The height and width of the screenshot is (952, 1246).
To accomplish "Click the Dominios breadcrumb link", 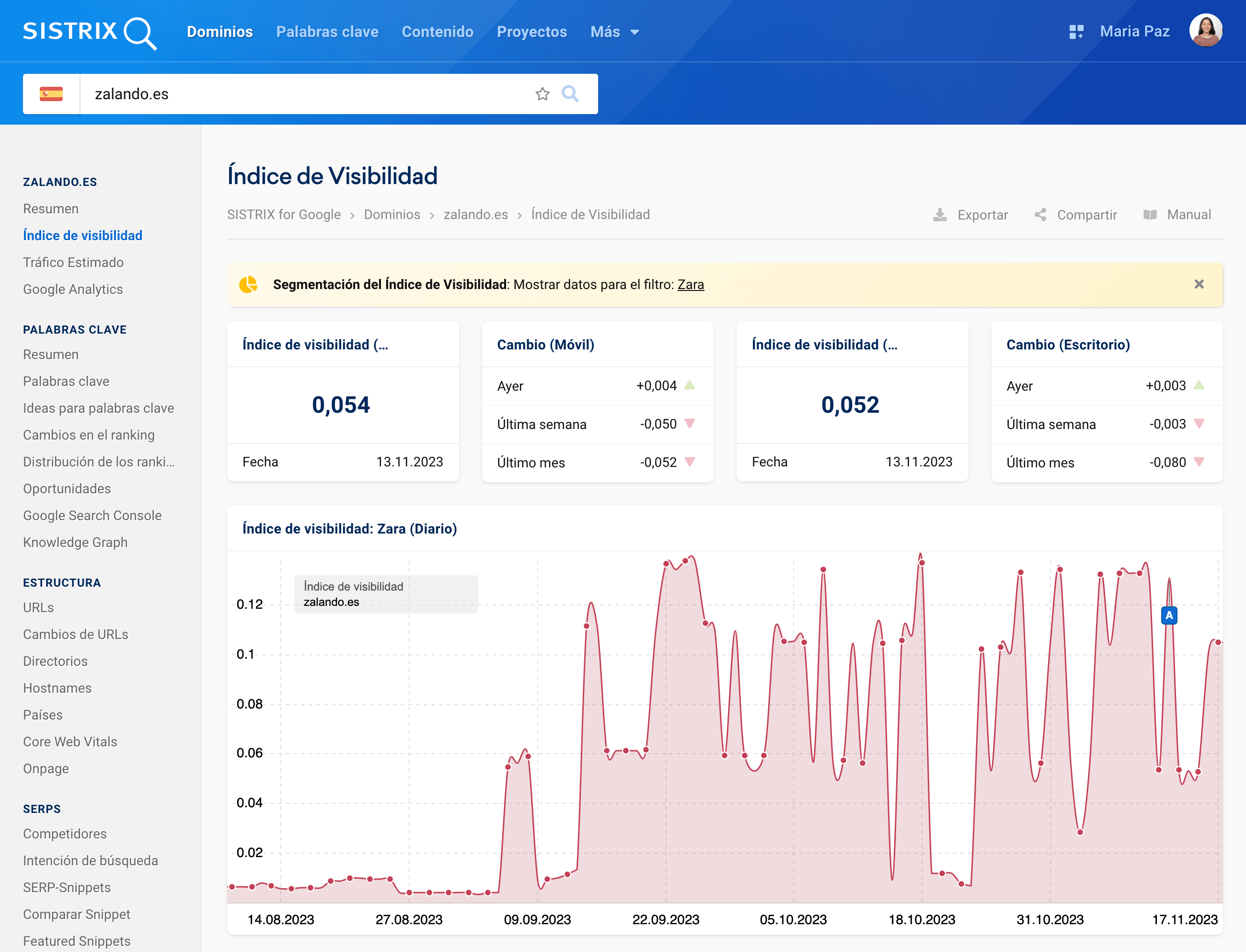I will coord(392,215).
